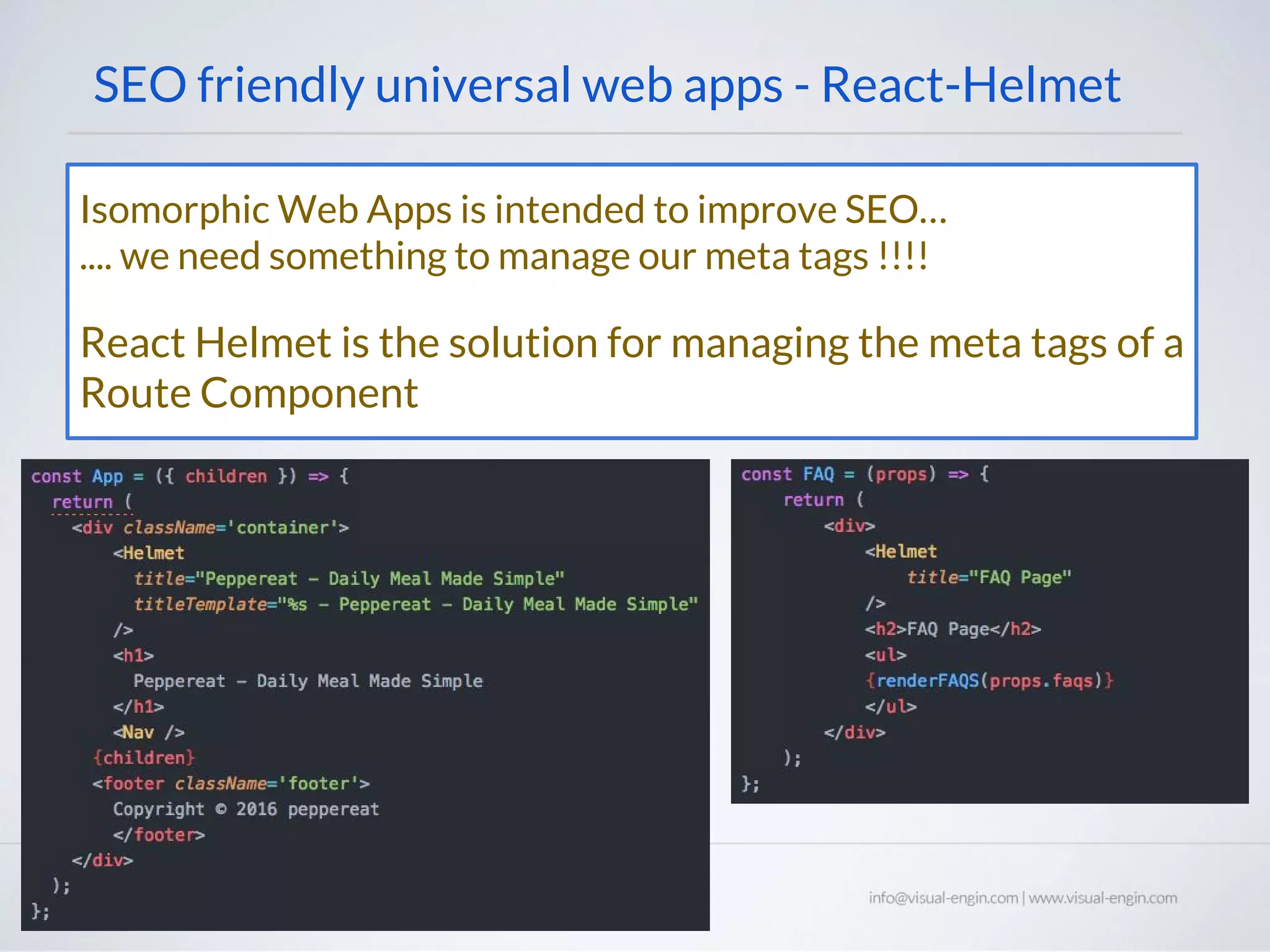Click the footer className='footer' line
Screen dimensions: 1270x952
click(231, 784)
